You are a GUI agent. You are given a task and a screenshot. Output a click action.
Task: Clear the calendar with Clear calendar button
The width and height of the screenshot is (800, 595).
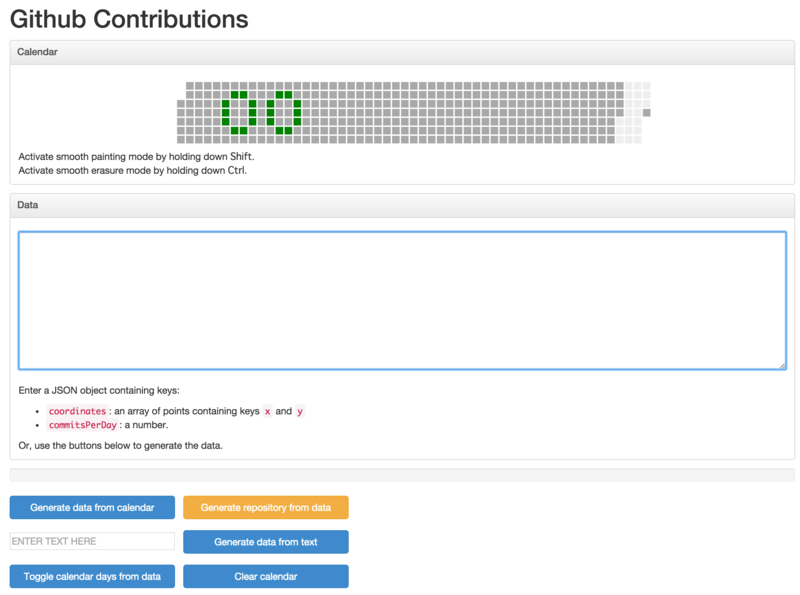(x=266, y=576)
